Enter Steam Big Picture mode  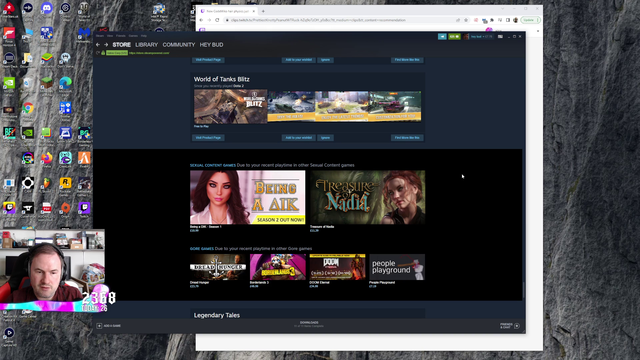tap(500, 36)
